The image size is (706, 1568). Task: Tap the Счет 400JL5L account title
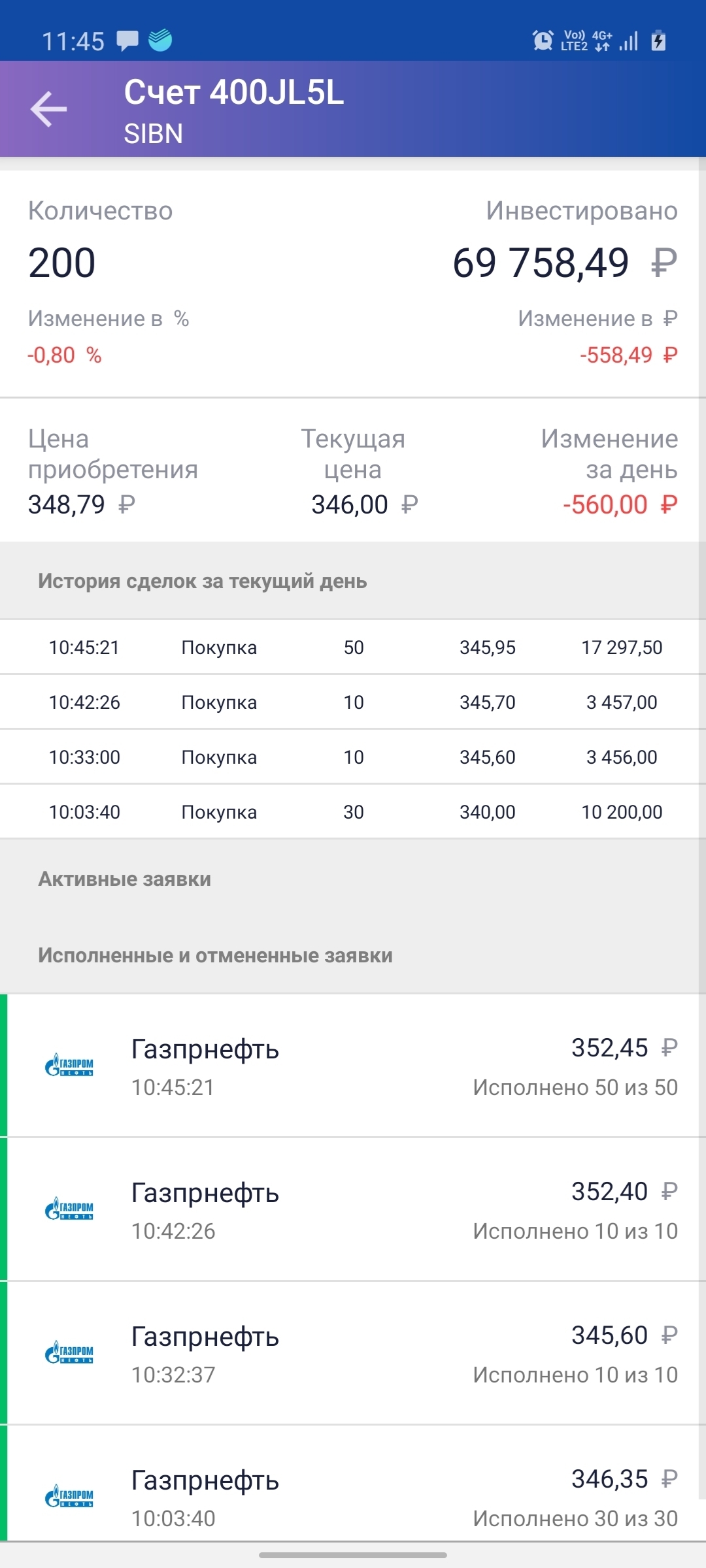[x=234, y=92]
